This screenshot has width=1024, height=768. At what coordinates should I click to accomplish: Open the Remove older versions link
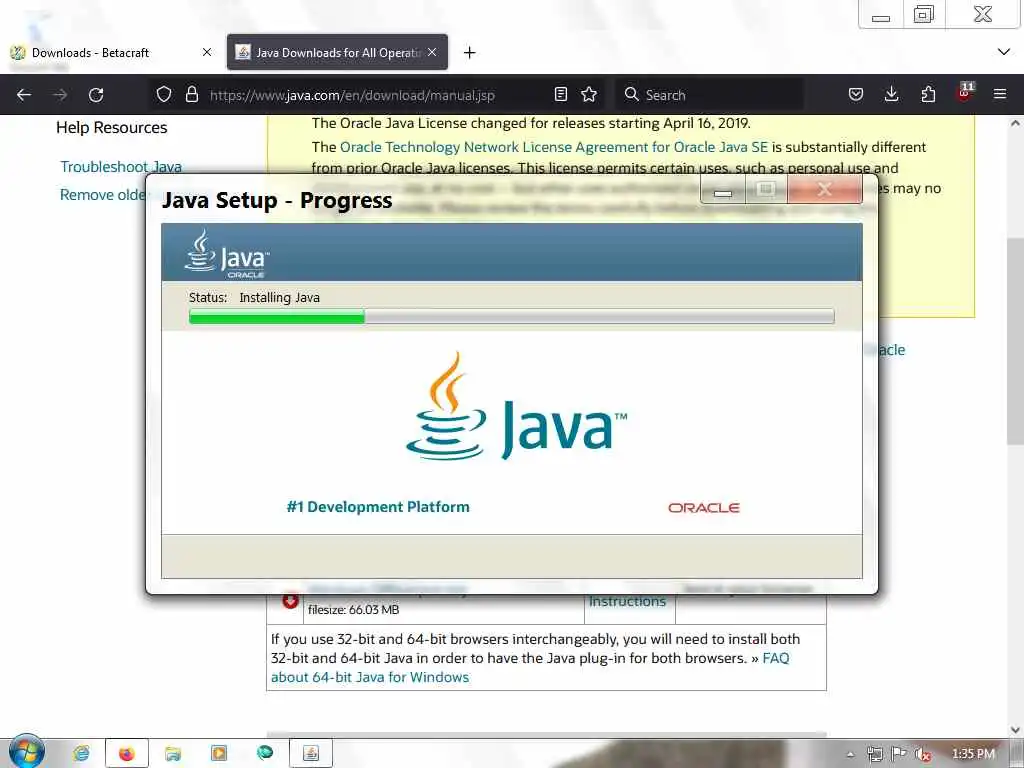click(103, 195)
